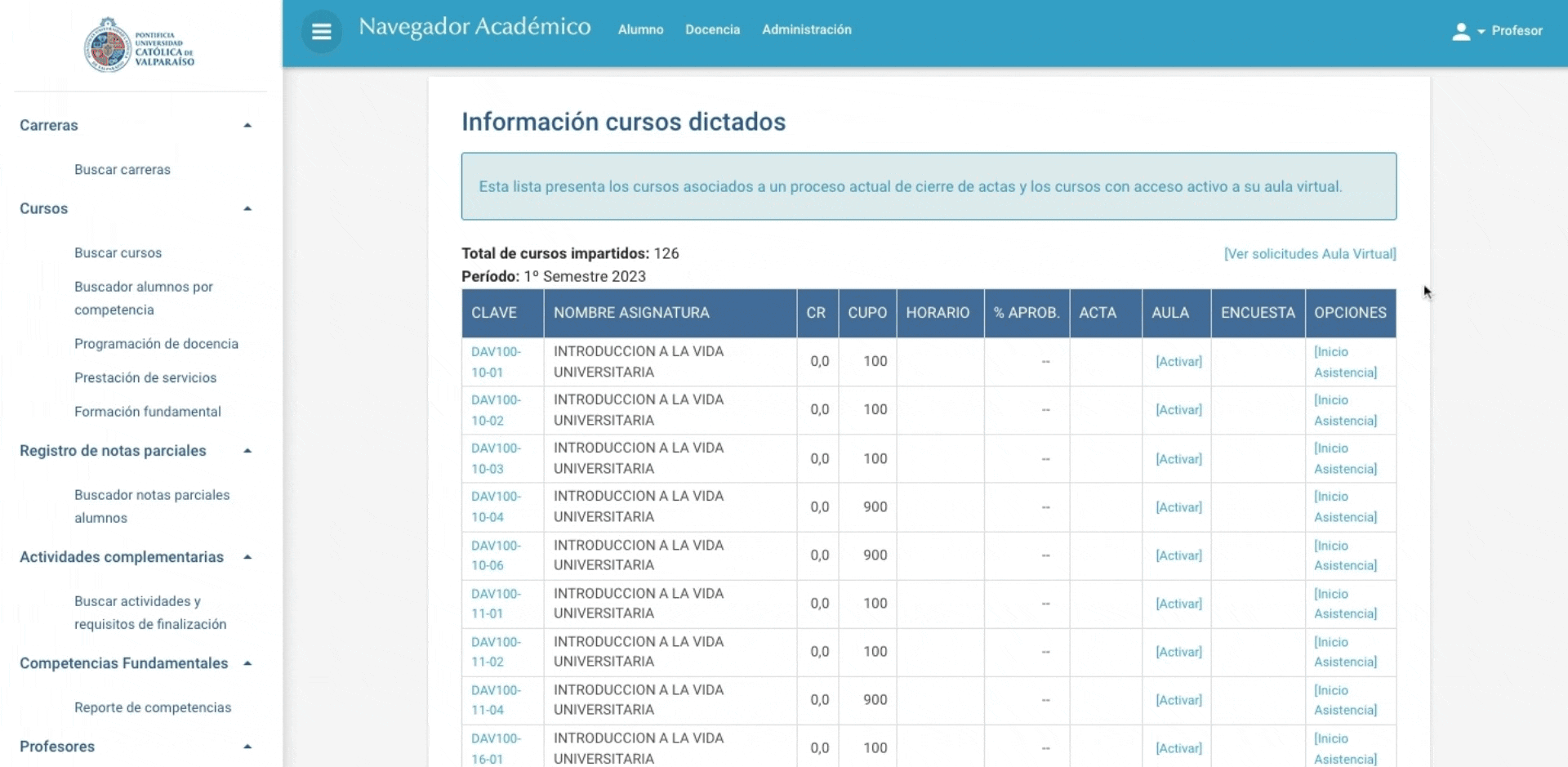Click the CUPO column header
Viewport: 1568px width, 767px height.
(x=867, y=313)
